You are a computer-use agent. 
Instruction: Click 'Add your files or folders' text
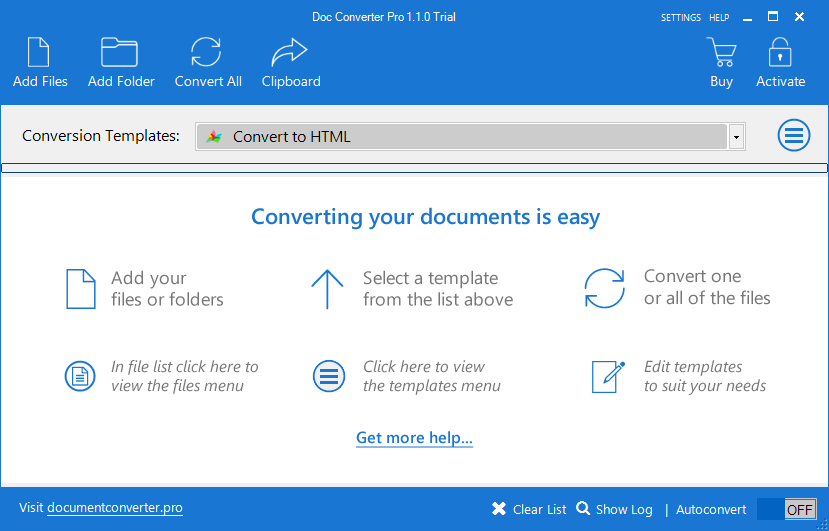(x=167, y=289)
